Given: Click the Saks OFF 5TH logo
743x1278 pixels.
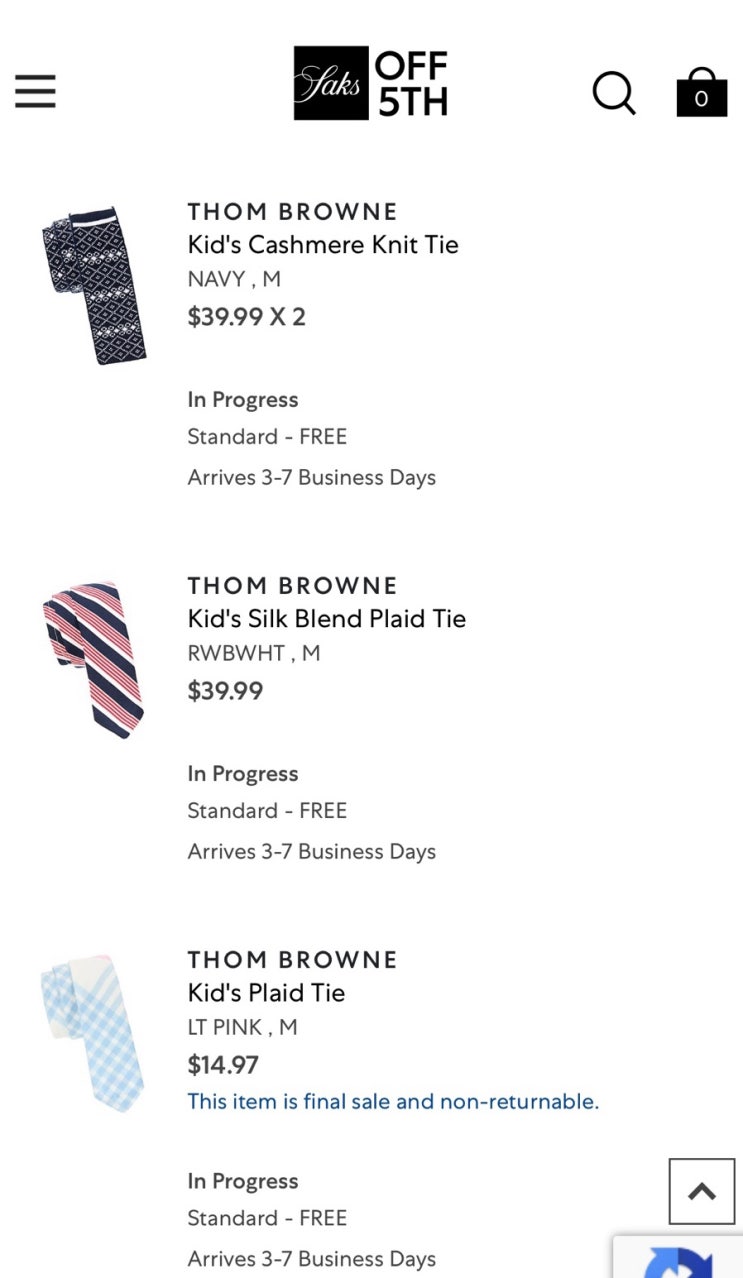Looking at the screenshot, I should coord(370,84).
